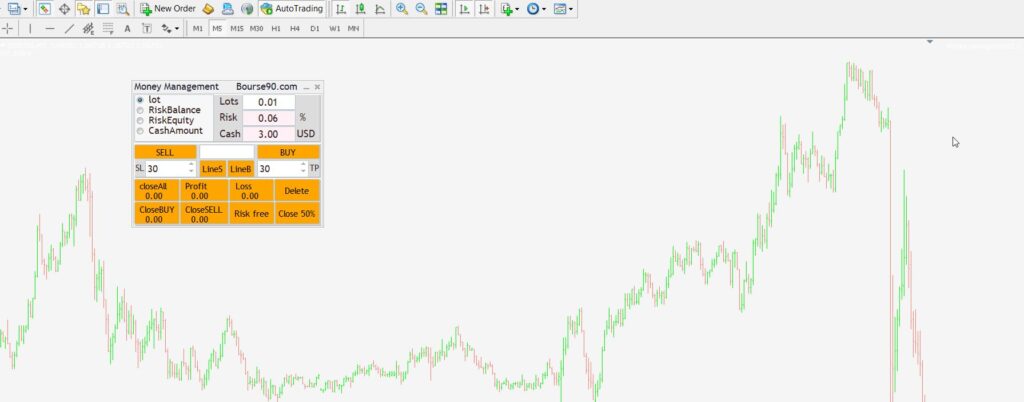The image size is (1024, 402).
Task: Click the Cash field showing 3.00
Action: 268,134
